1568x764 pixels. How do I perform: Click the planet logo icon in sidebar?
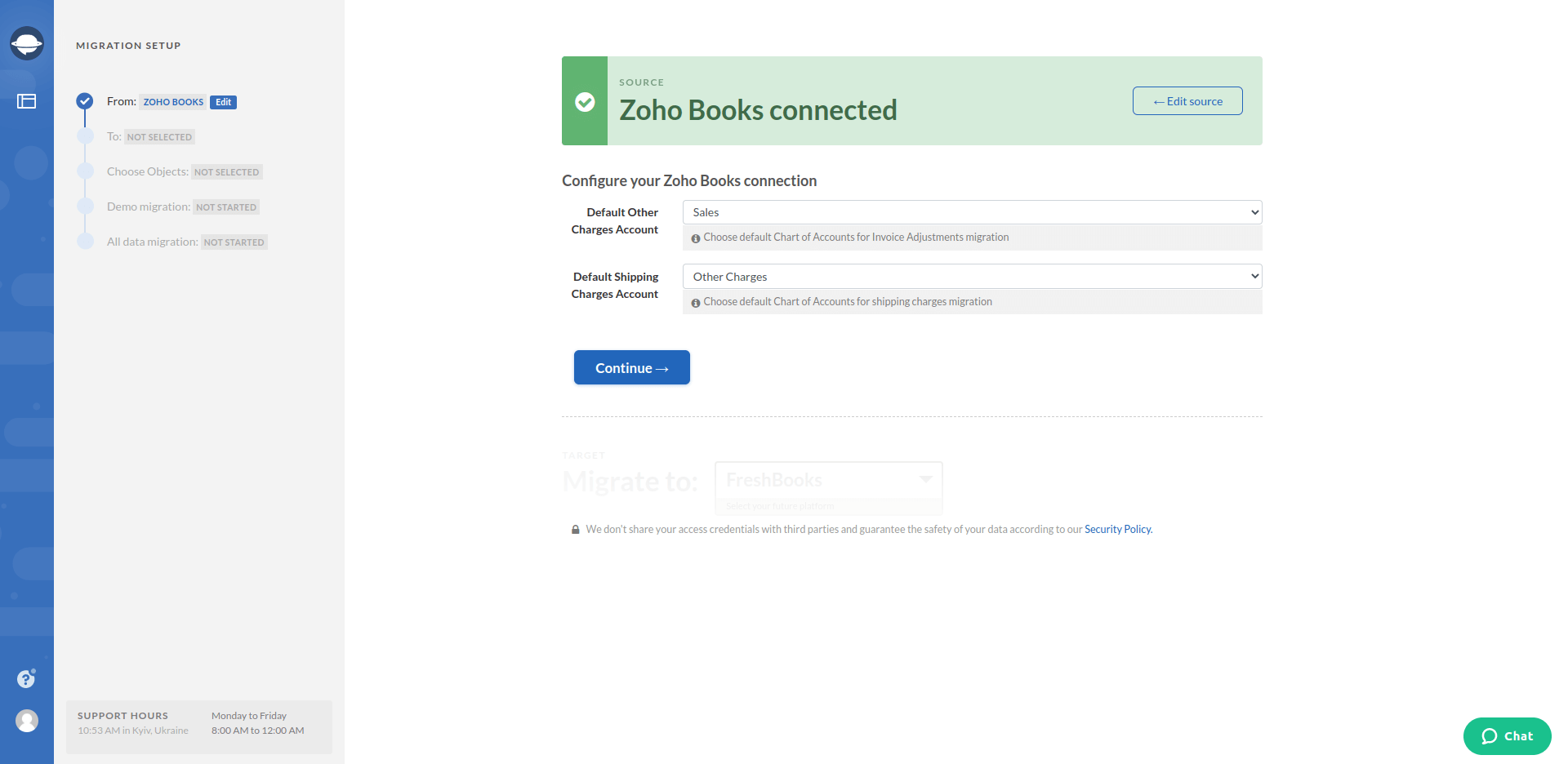[x=27, y=43]
